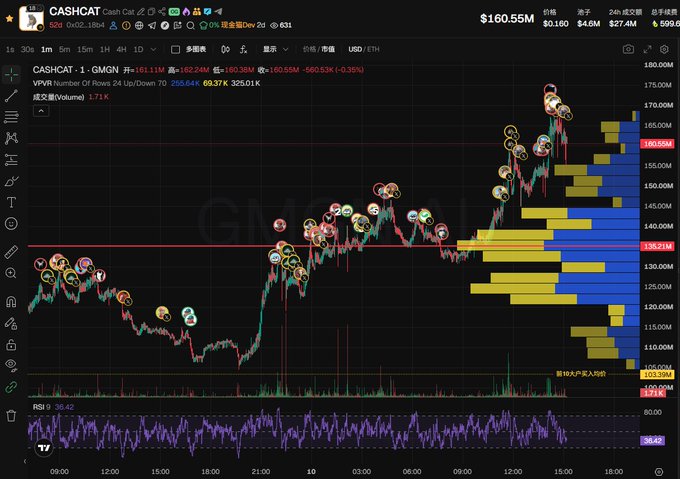Select the 1s timeframe
The image size is (680, 479).
click(10, 49)
